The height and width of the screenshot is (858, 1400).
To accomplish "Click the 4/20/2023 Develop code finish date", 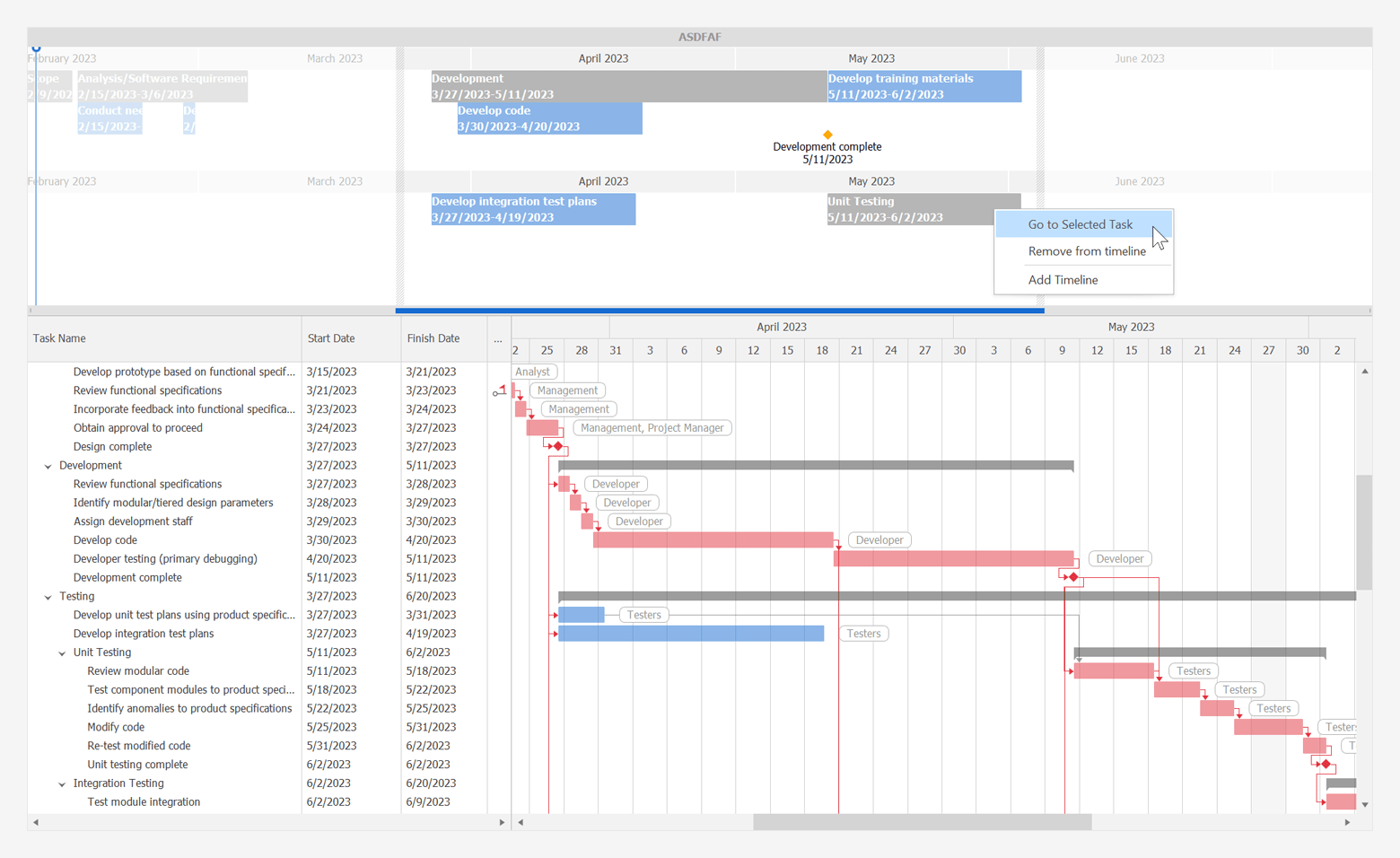I will (432, 540).
